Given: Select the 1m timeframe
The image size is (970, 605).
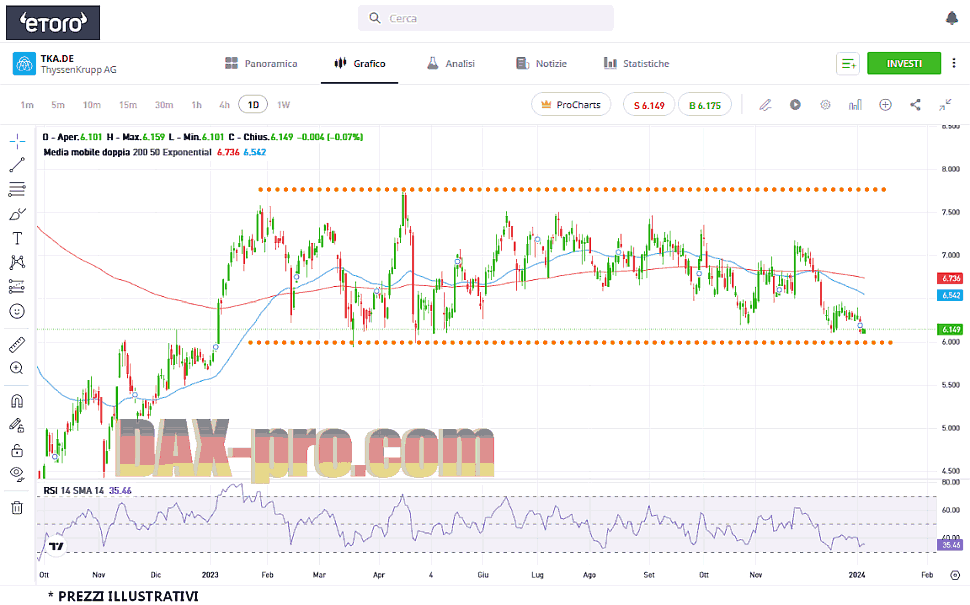Looking at the screenshot, I should point(27,105).
